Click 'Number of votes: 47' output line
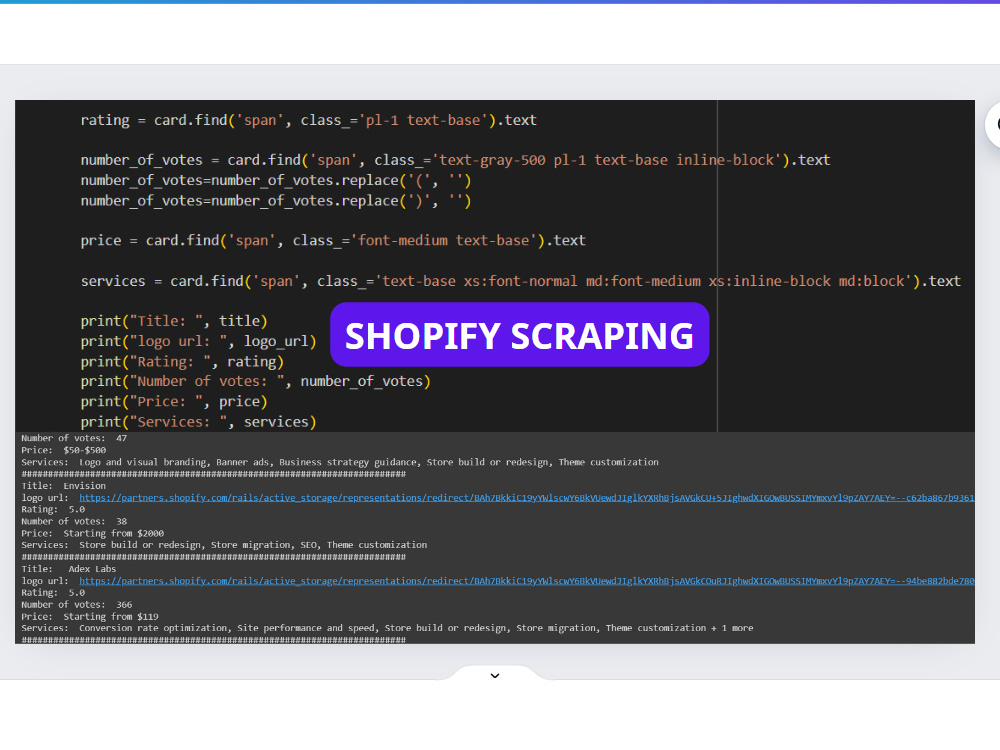 click(x=74, y=438)
